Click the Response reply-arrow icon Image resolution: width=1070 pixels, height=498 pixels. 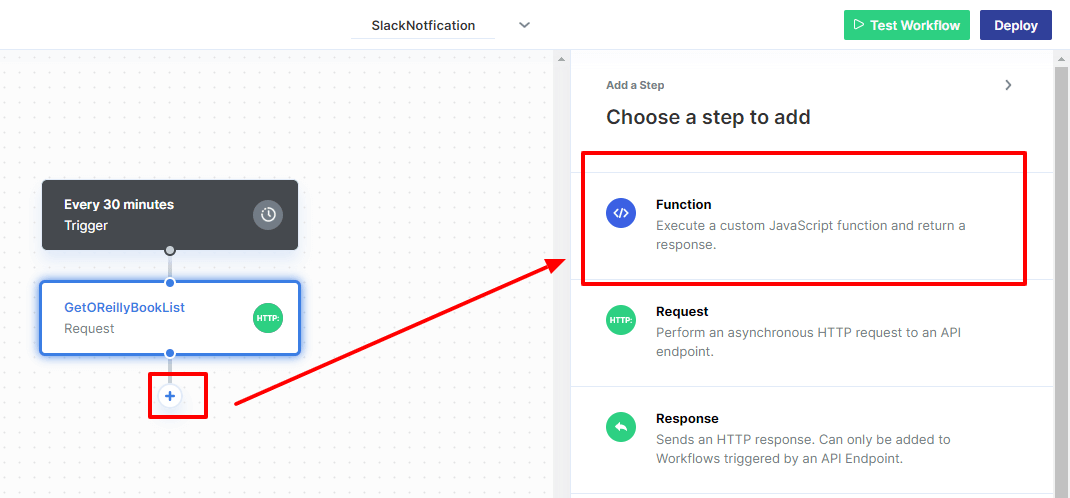pyautogui.click(x=621, y=427)
